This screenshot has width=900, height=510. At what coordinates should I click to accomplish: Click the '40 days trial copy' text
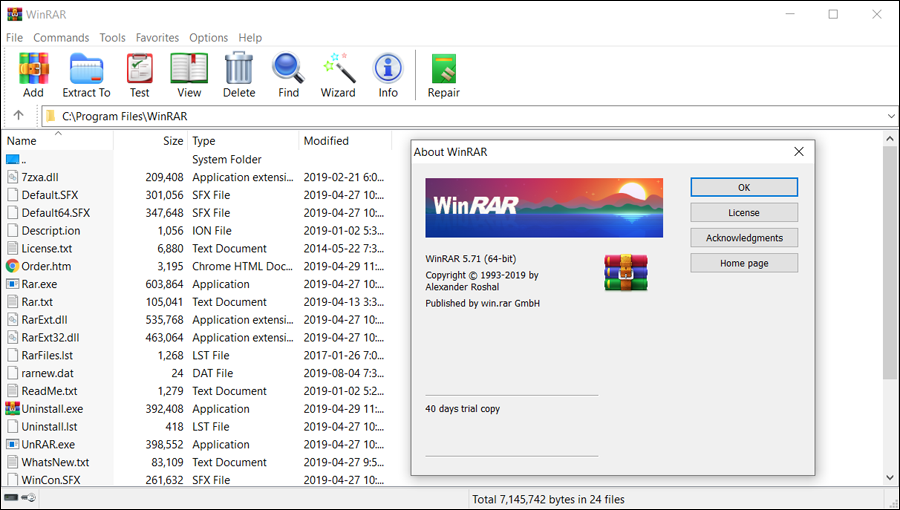pyautogui.click(x=463, y=408)
